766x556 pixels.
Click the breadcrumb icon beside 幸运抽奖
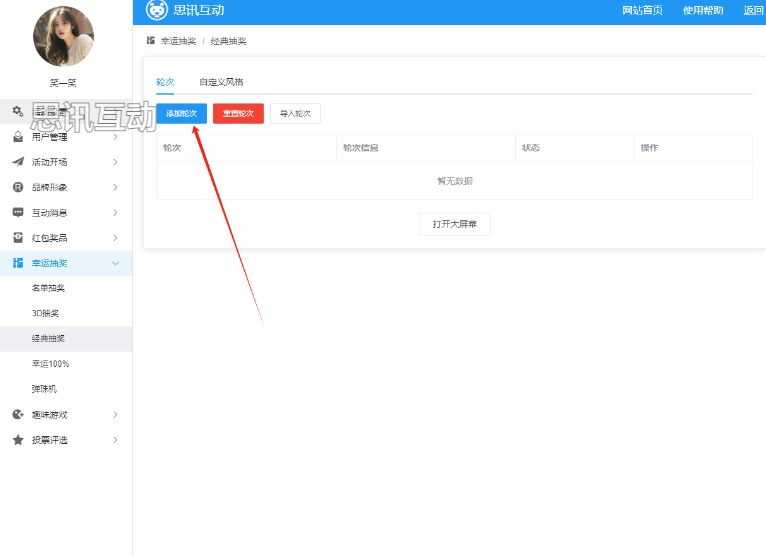150,41
